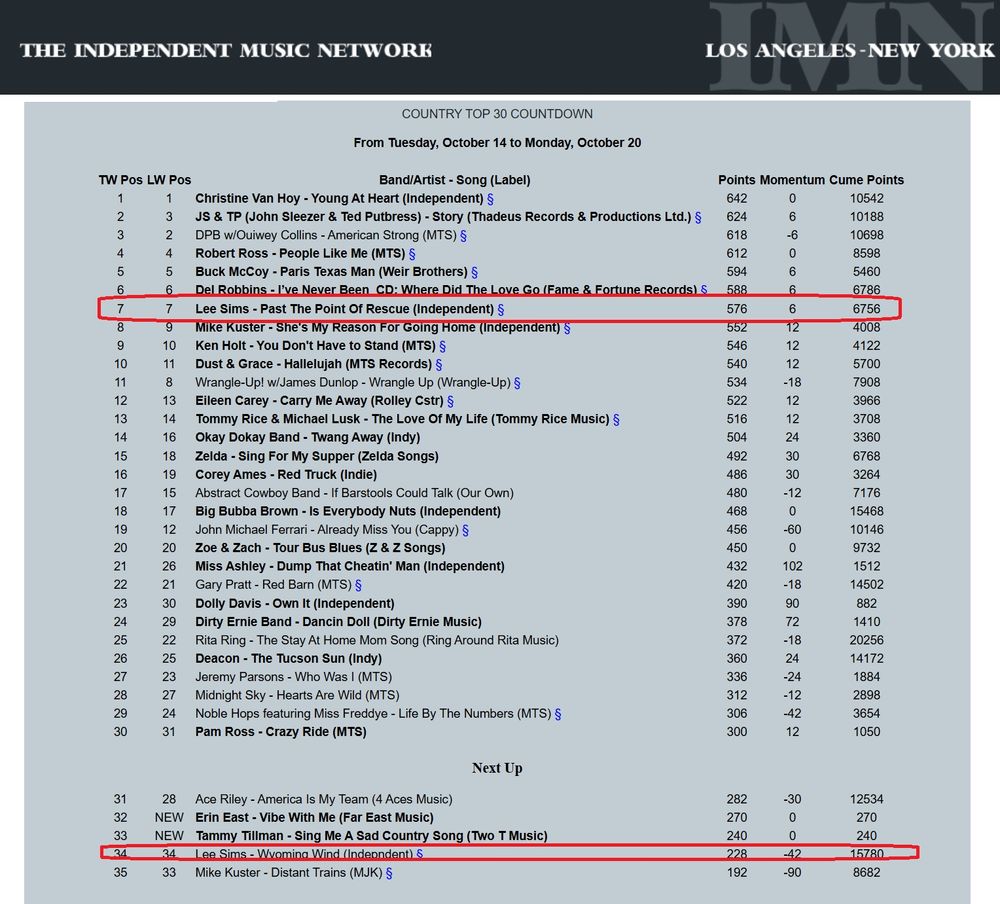Click the Next Up section heading
The width and height of the screenshot is (1000, 904).
pyautogui.click(x=497, y=768)
